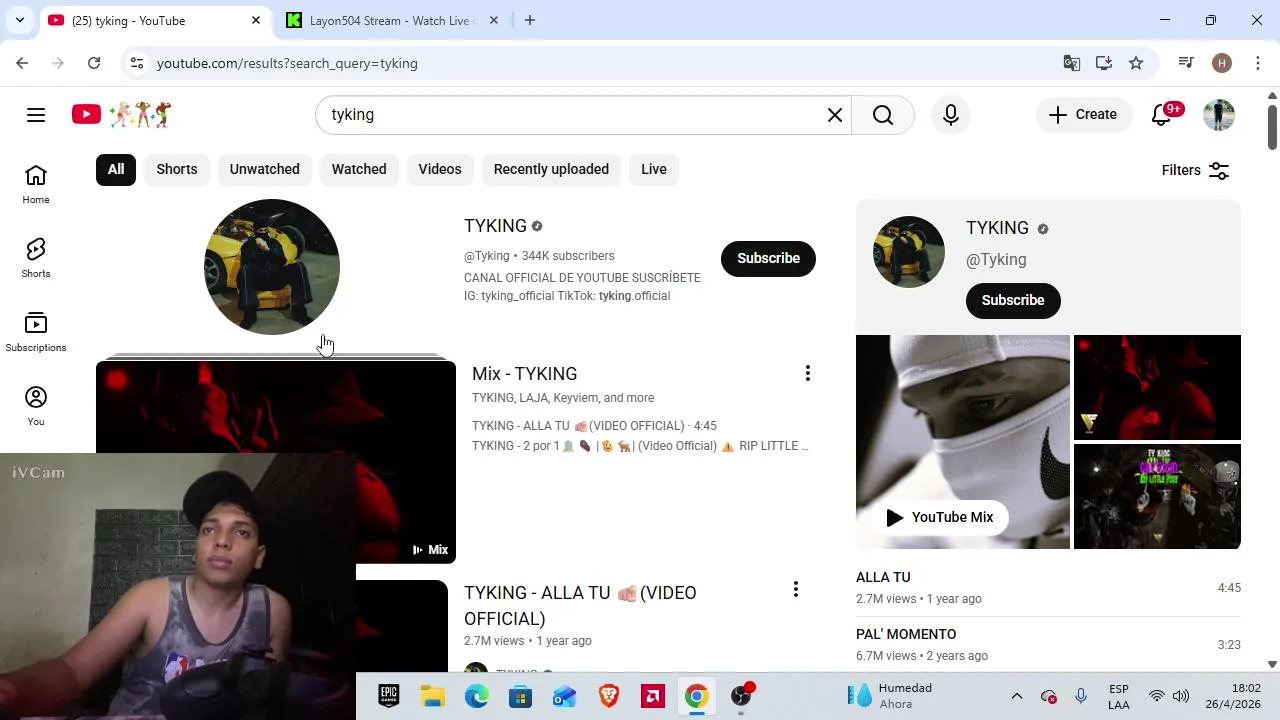Open ESP LAA language switcher
Screen dimensions: 1280x720
point(1119,696)
